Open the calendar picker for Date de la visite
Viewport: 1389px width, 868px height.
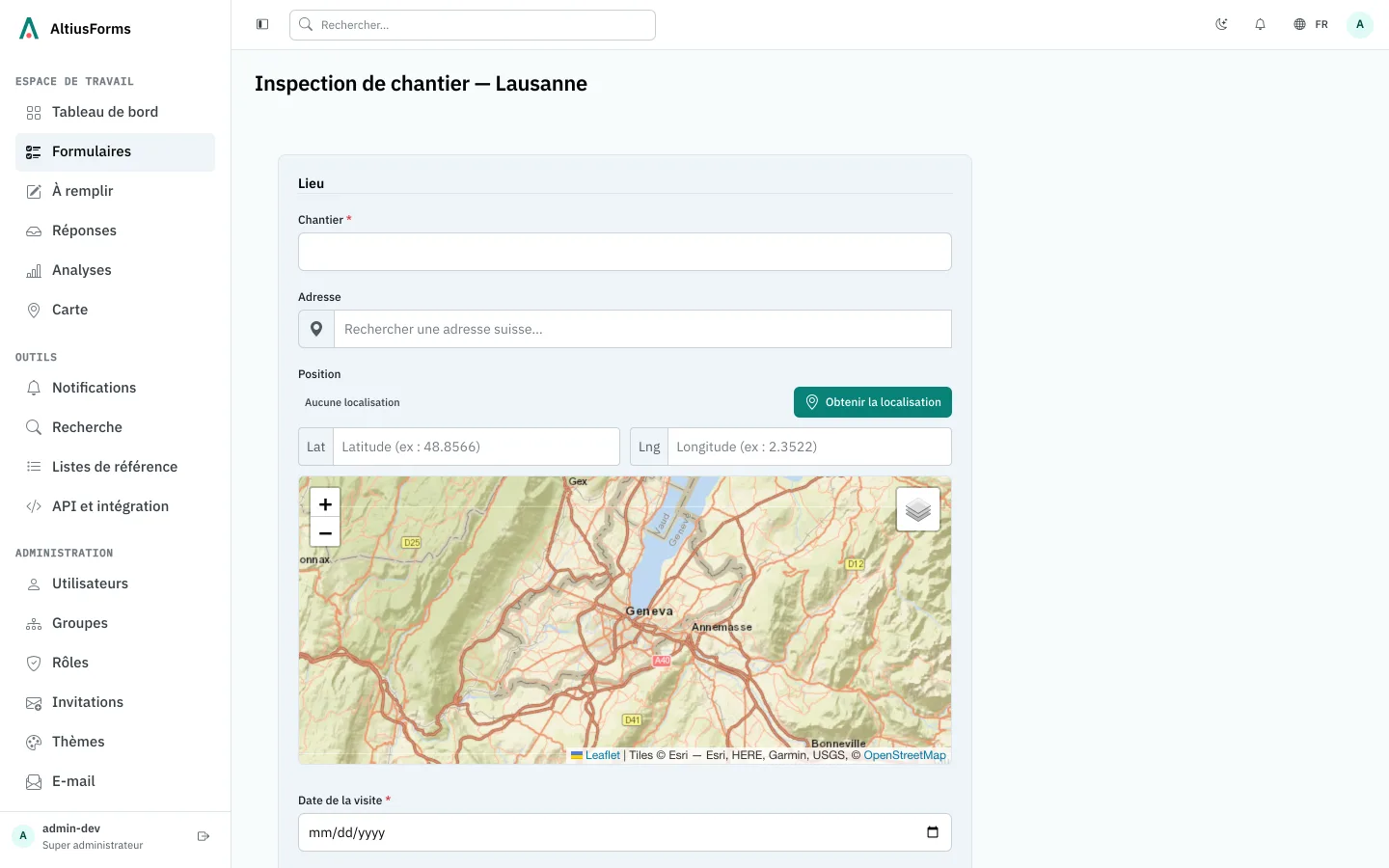tap(933, 832)
